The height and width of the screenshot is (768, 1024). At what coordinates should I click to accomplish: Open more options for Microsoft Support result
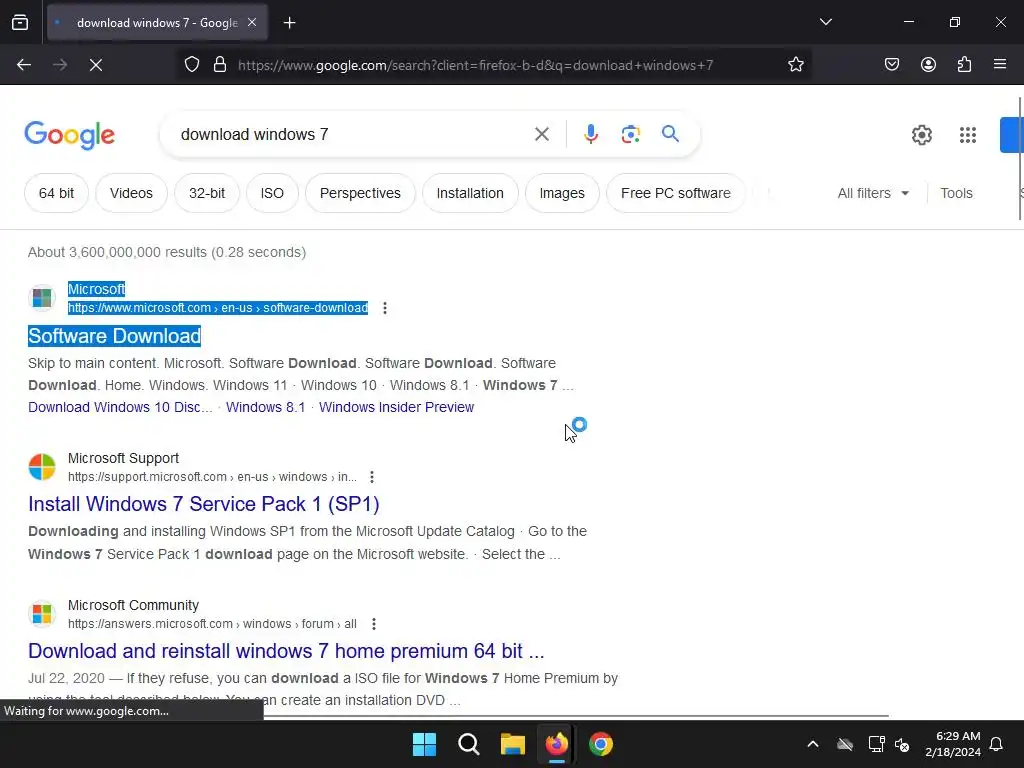[x=372, y=477]
